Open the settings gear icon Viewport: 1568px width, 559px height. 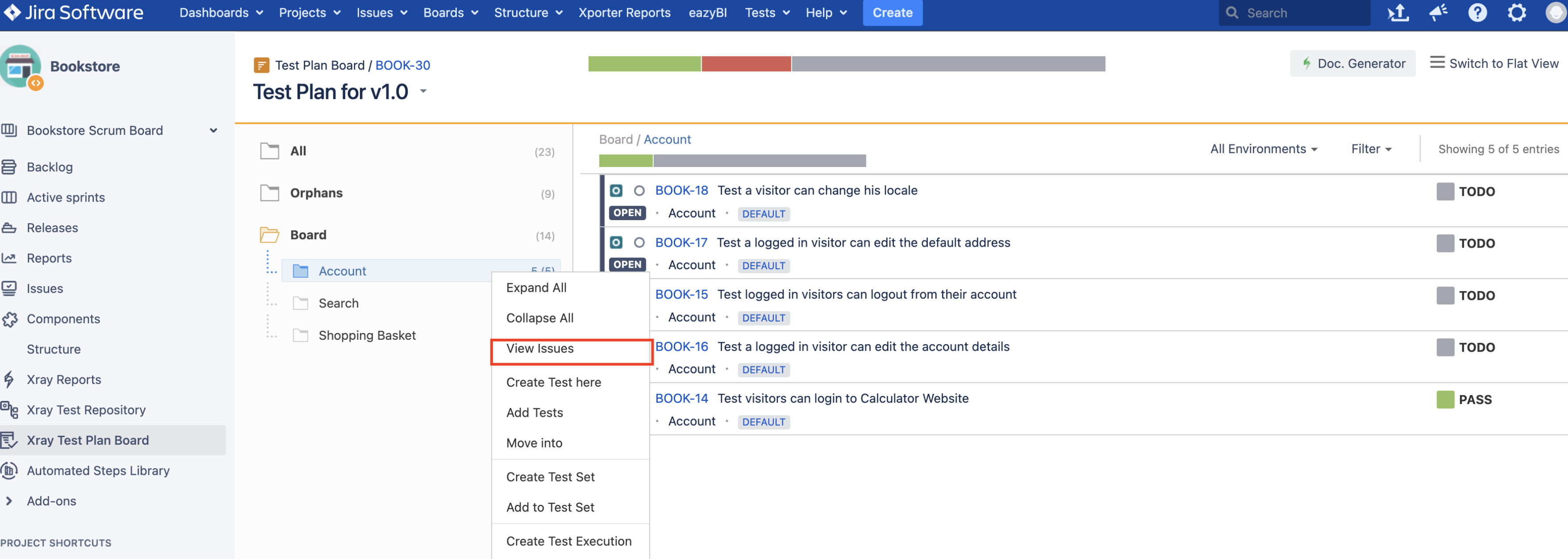(1517, 13)
